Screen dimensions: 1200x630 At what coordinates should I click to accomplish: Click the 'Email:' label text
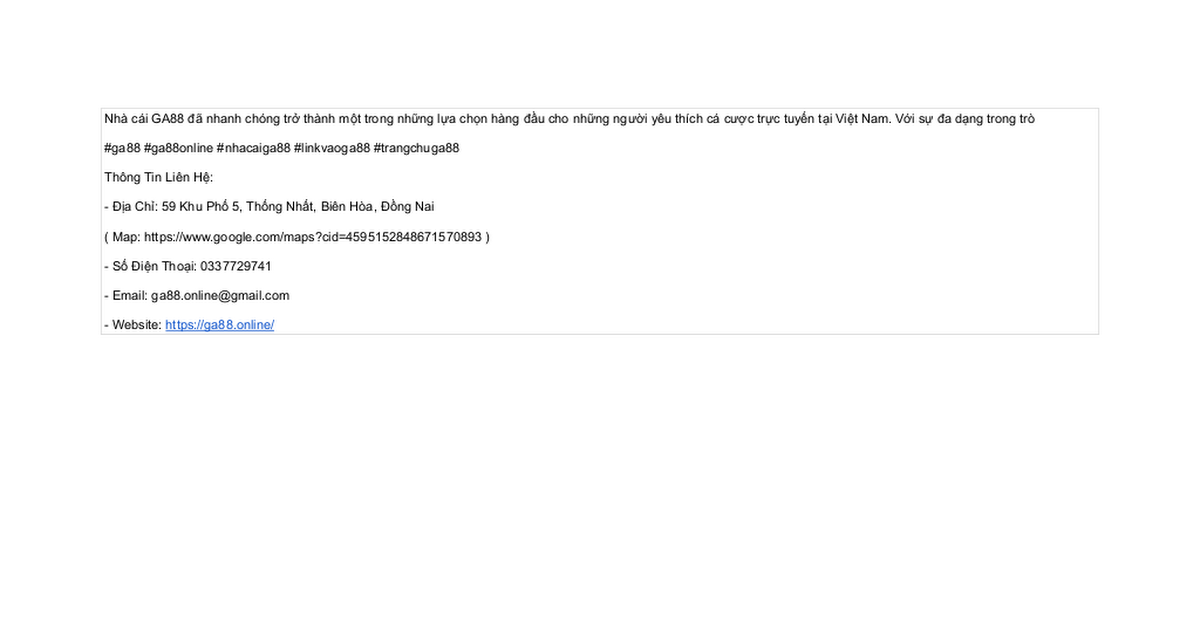[130, 295]
